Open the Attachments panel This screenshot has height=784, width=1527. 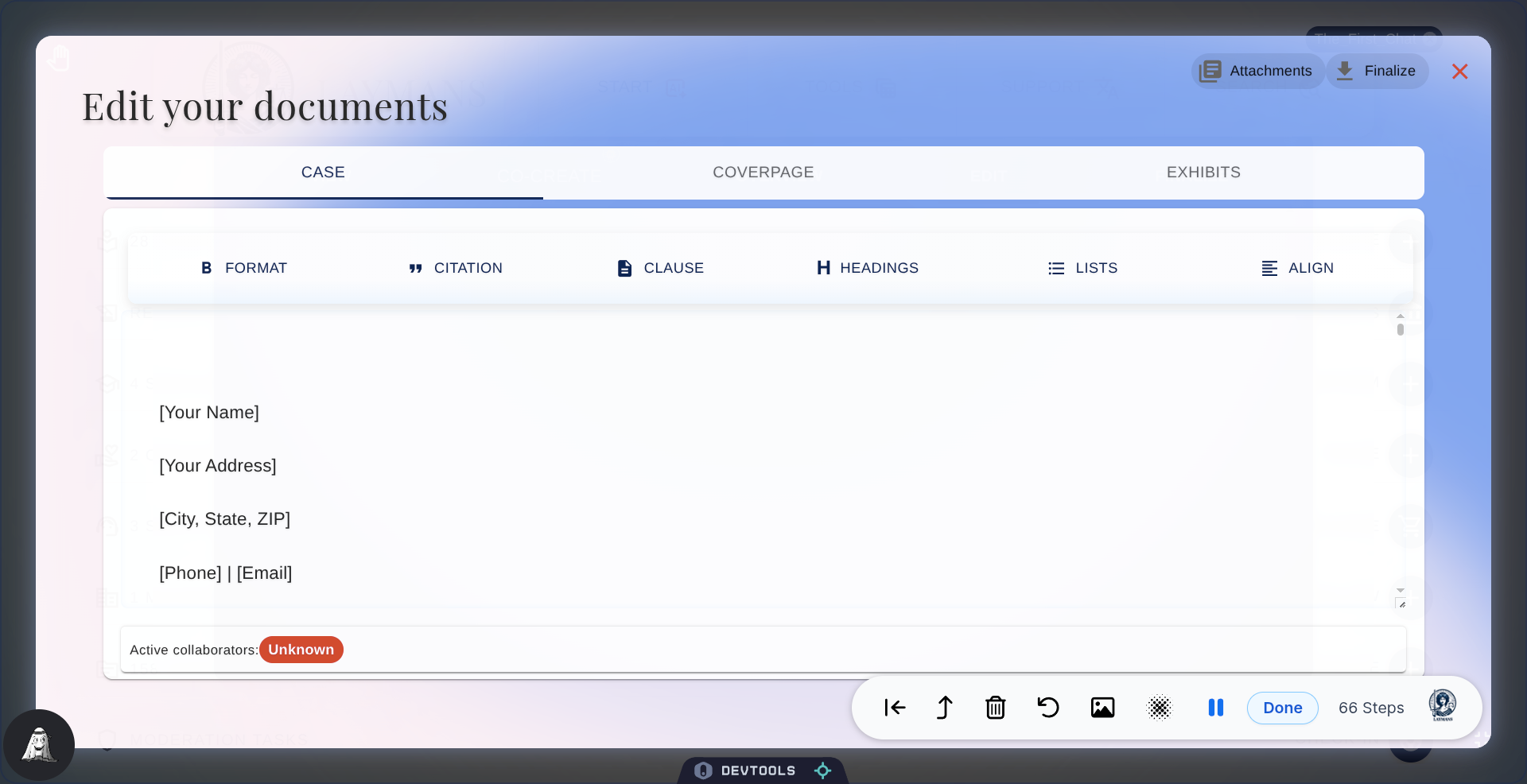click(x=1257, y=71)
